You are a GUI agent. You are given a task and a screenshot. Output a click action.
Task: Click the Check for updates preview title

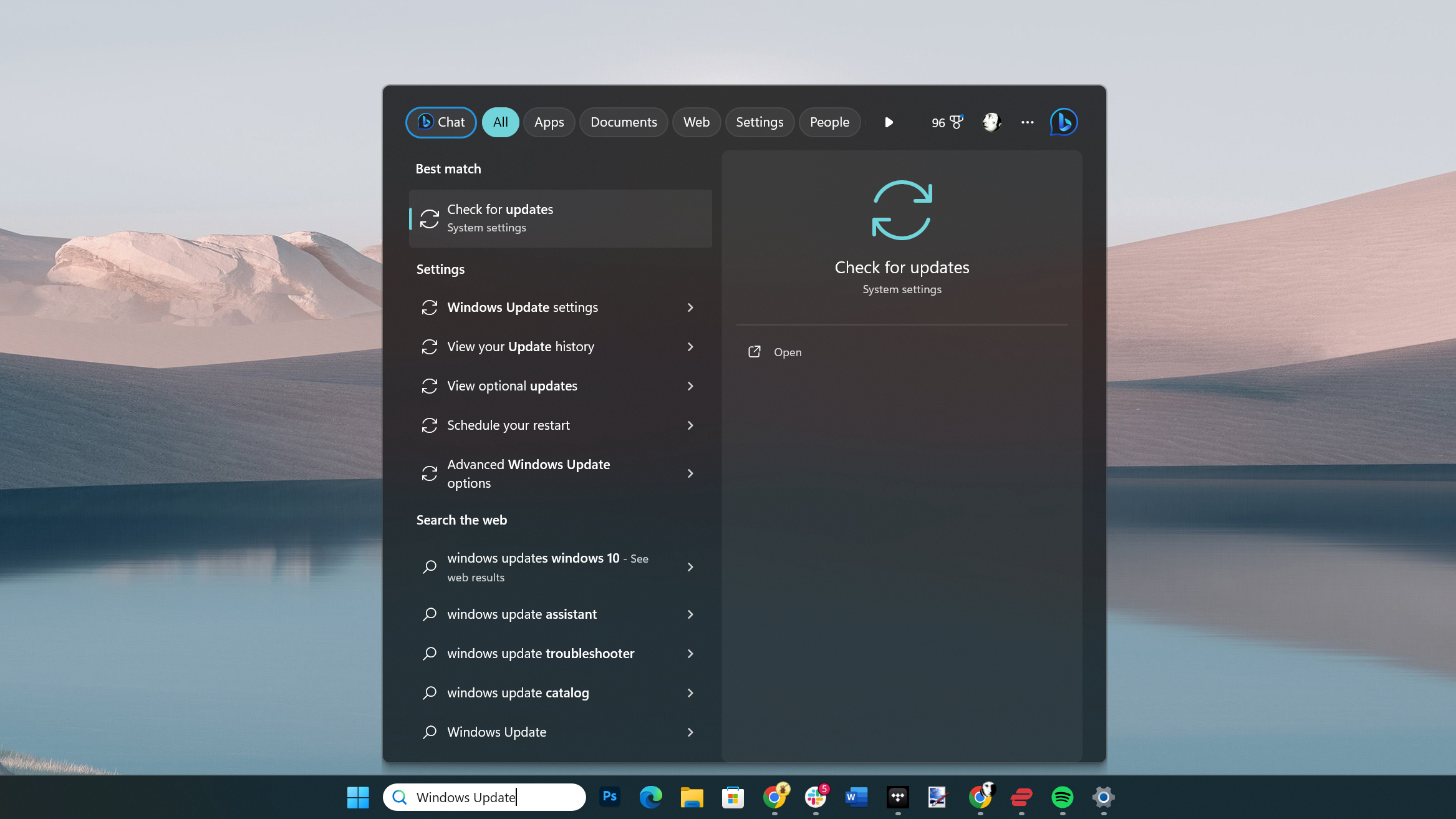(x=902, y=268)
